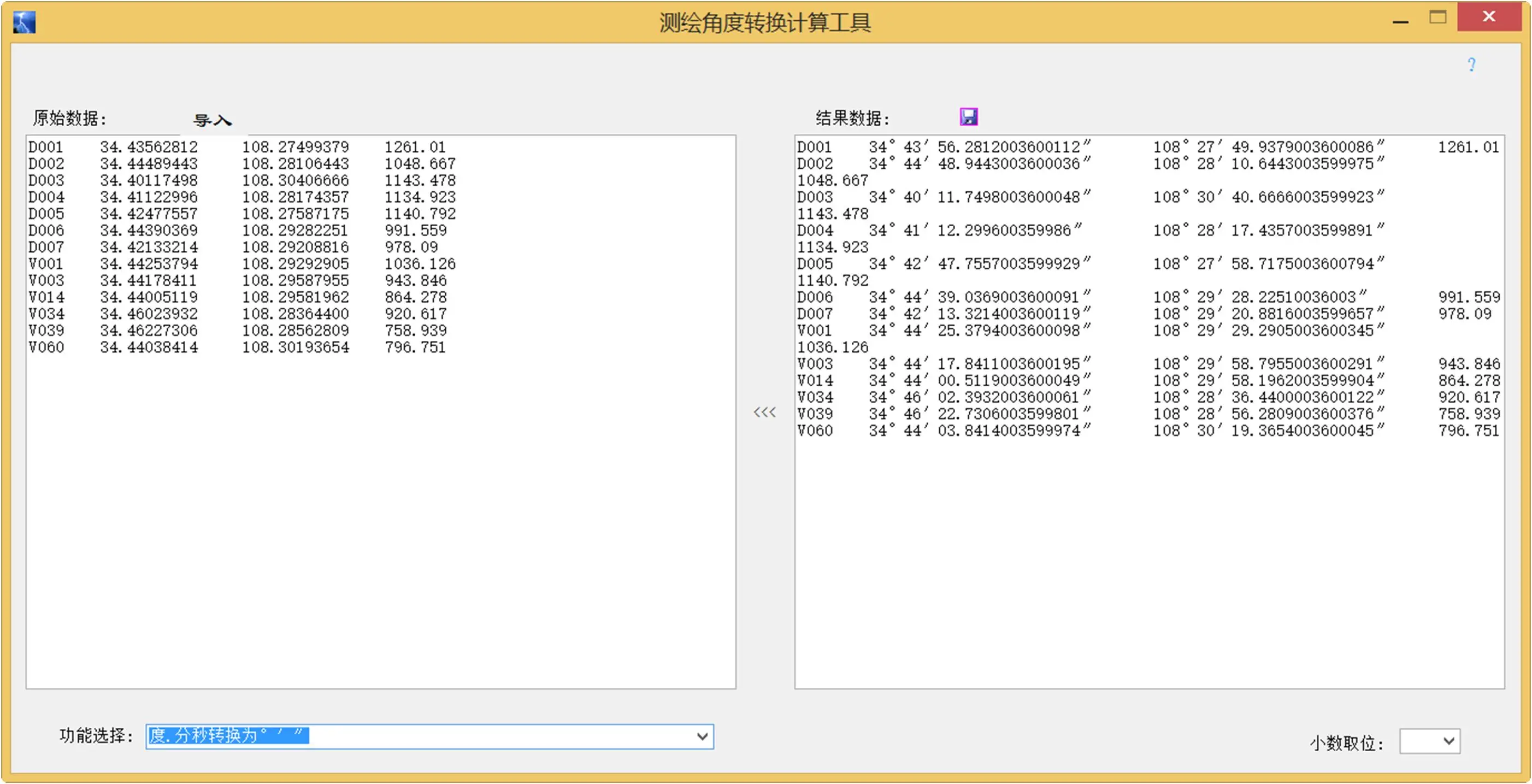Click 108° 29′ 20.8816003599657″ in result D007
Screen dimensions: 1532x784
click(1269, 313)
